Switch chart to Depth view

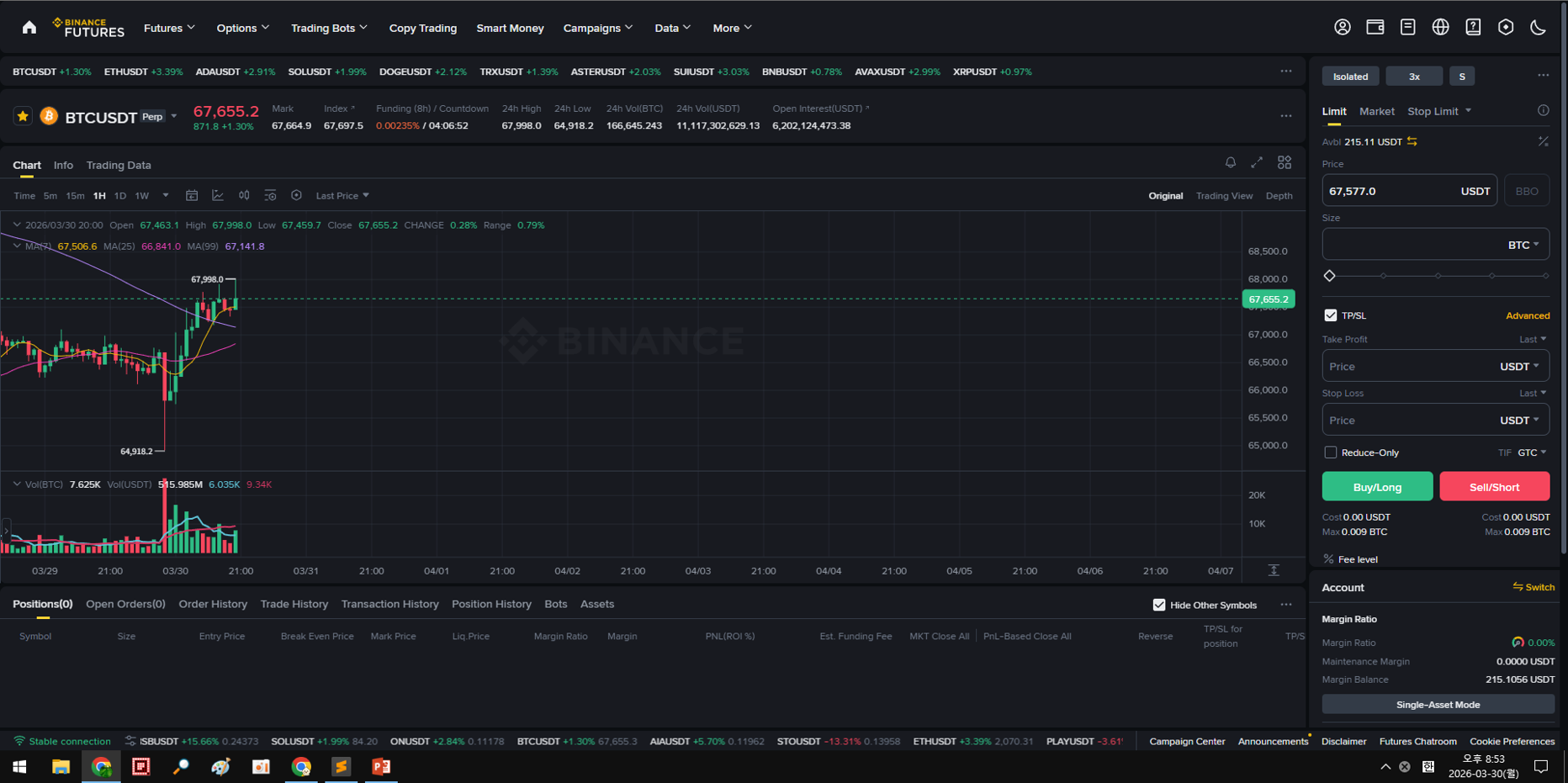[x=1279, y=196]
